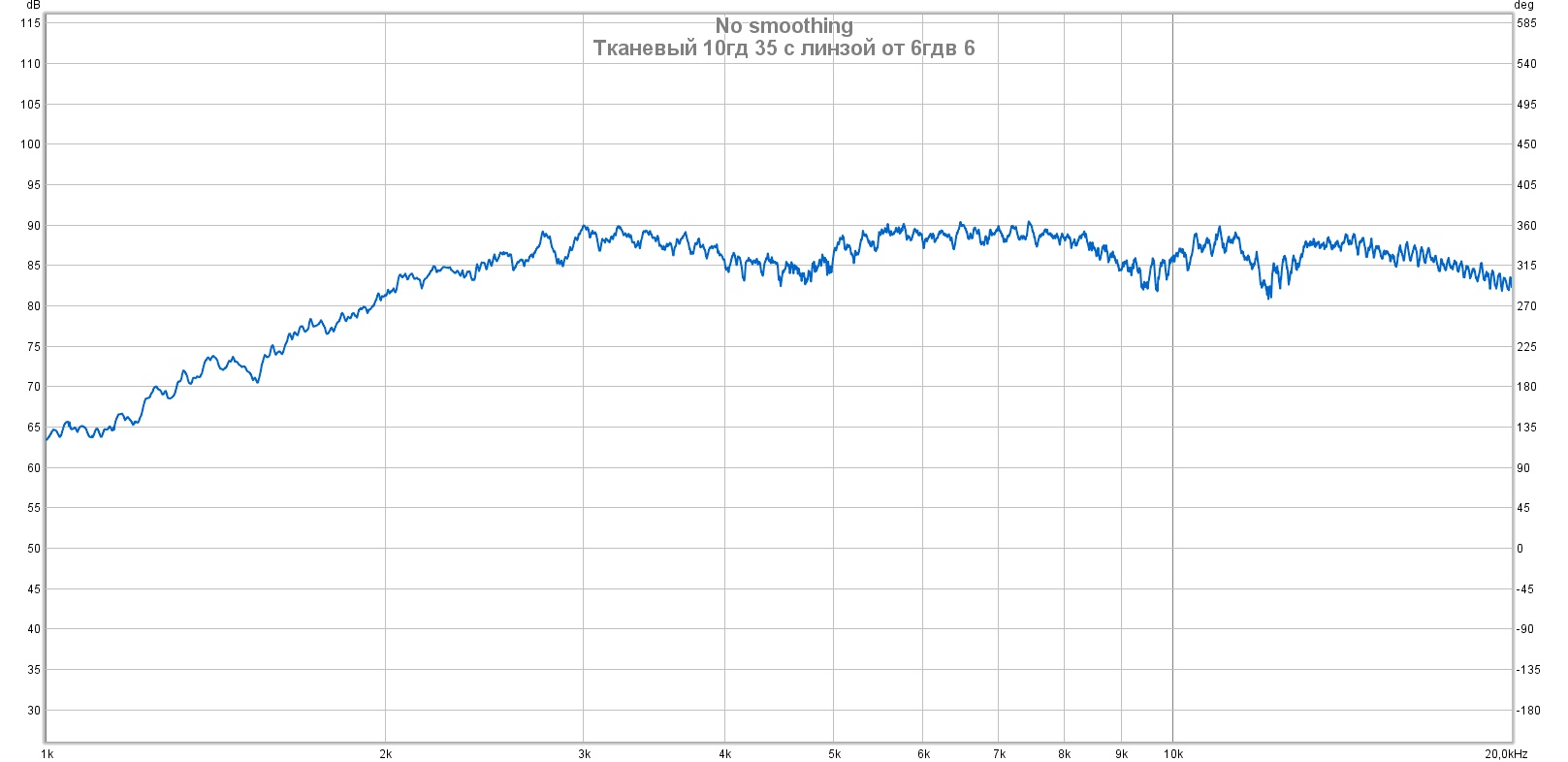Pick the "495" degree scale value
The image size is (1568, 762).
click(1527, 105)
